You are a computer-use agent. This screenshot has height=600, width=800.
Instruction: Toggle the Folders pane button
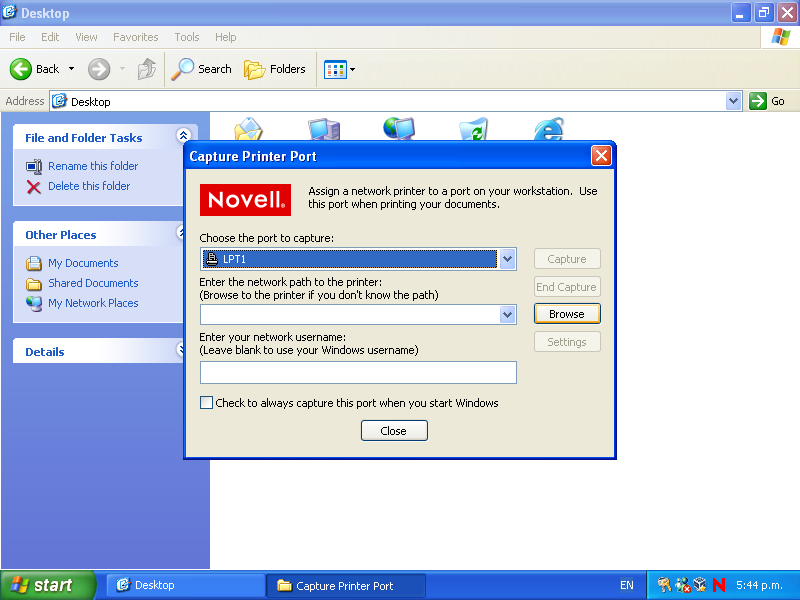pyautogui.click(x=274, y=69)
